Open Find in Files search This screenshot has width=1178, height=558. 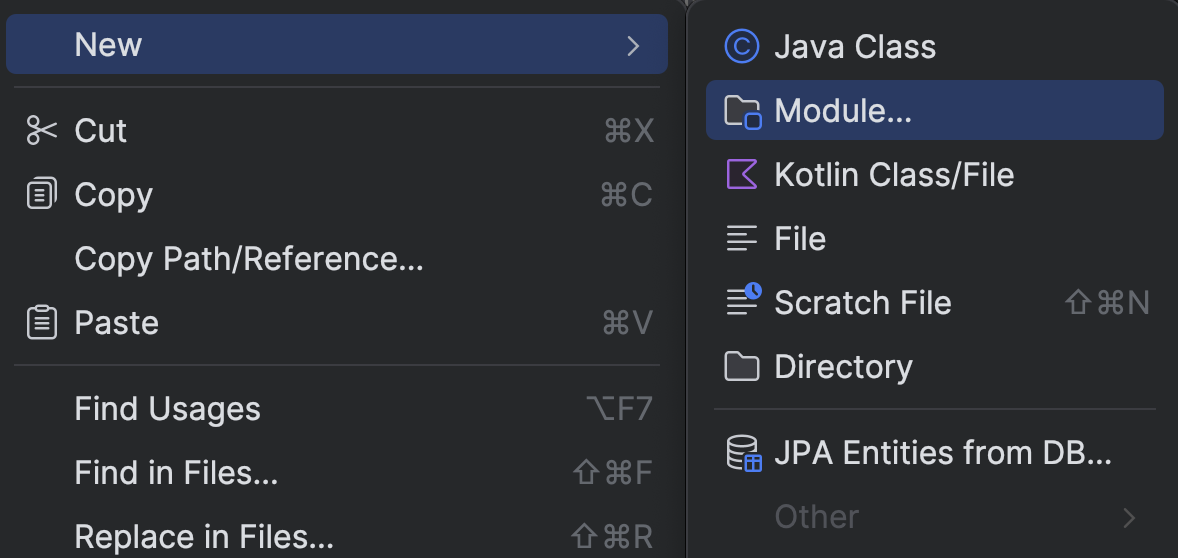[x=176, y=473]
